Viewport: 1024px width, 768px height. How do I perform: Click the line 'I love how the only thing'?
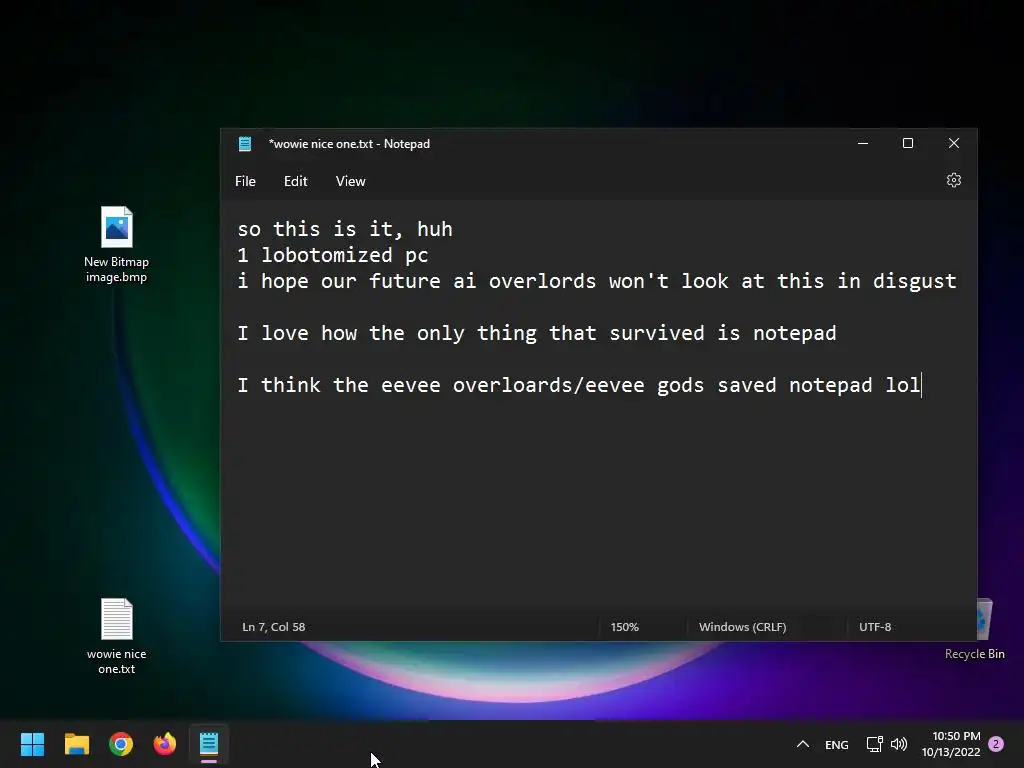click(537, 333)
